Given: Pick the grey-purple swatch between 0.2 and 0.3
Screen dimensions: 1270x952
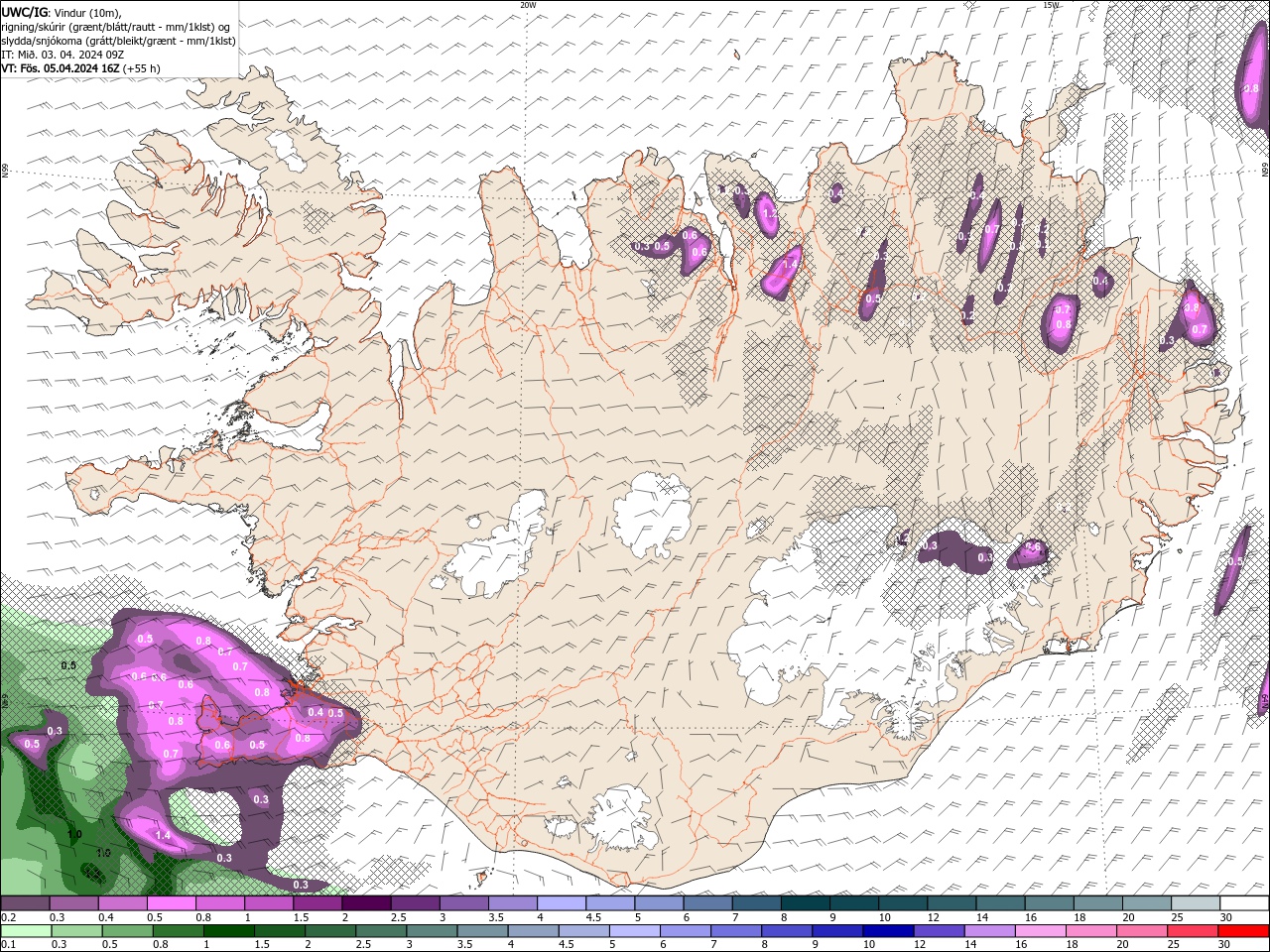Looking at the screenshot, I should (25, 902).
